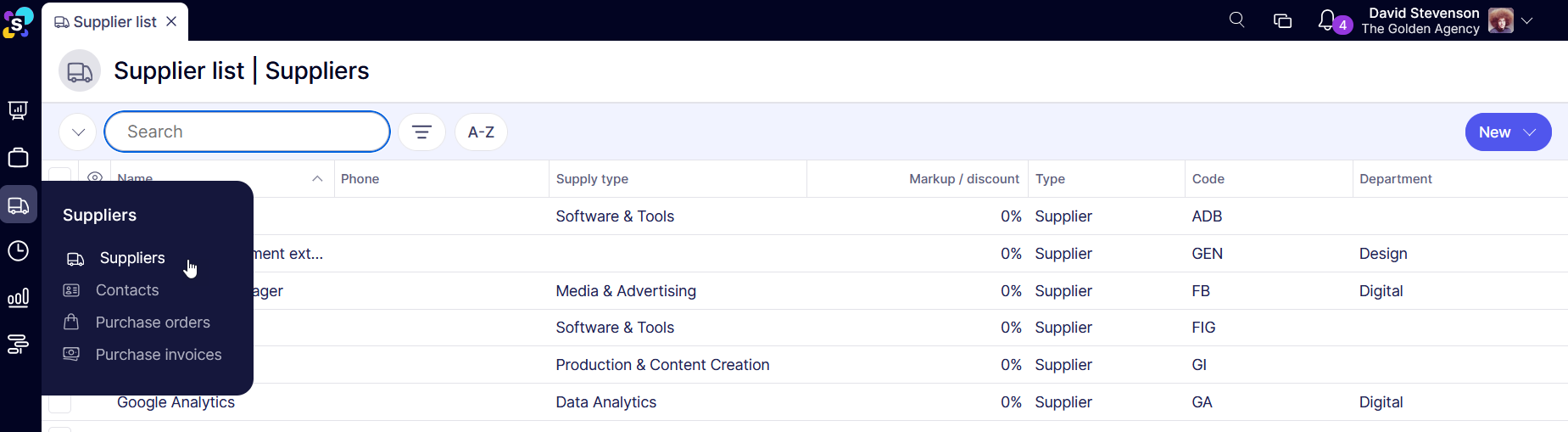Toggle the eye visibility column header
Viewport: 1568px width, 432px height.
[x=95, y=177]
